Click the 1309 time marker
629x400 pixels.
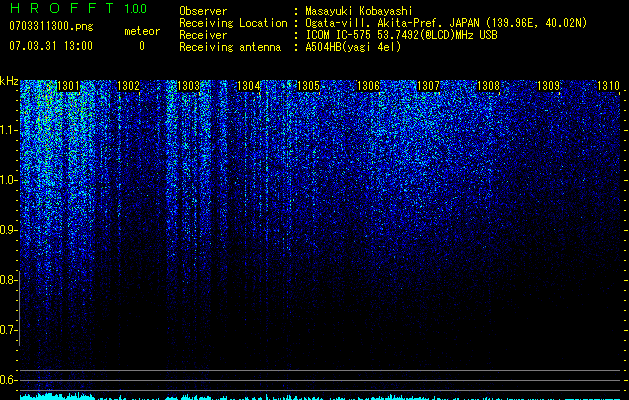pos(548,86)
